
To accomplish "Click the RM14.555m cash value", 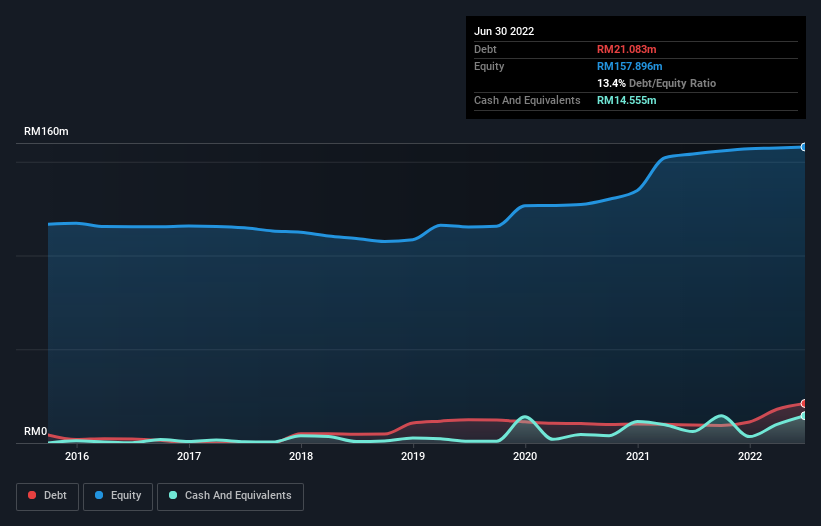I will (x=626, y=100).
